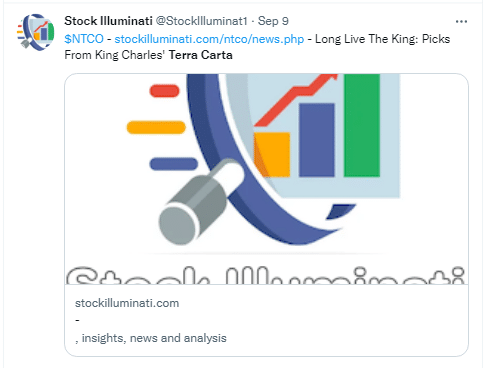The width and height of the screenshot is (495, 368).
Task: Open the stockilluminati.com/ntco/news.php link
Action: pyautogui.click(x=209, y=39)
